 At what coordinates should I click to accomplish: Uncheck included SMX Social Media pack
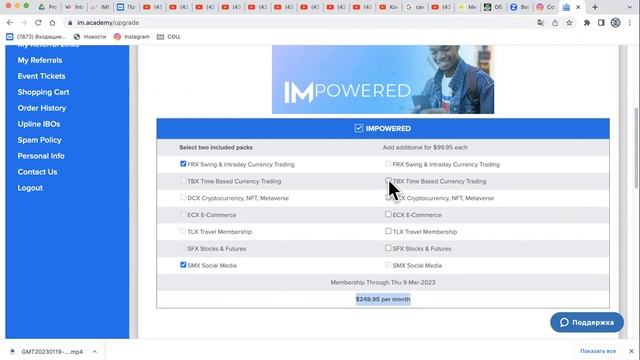[x=183, y=265]
